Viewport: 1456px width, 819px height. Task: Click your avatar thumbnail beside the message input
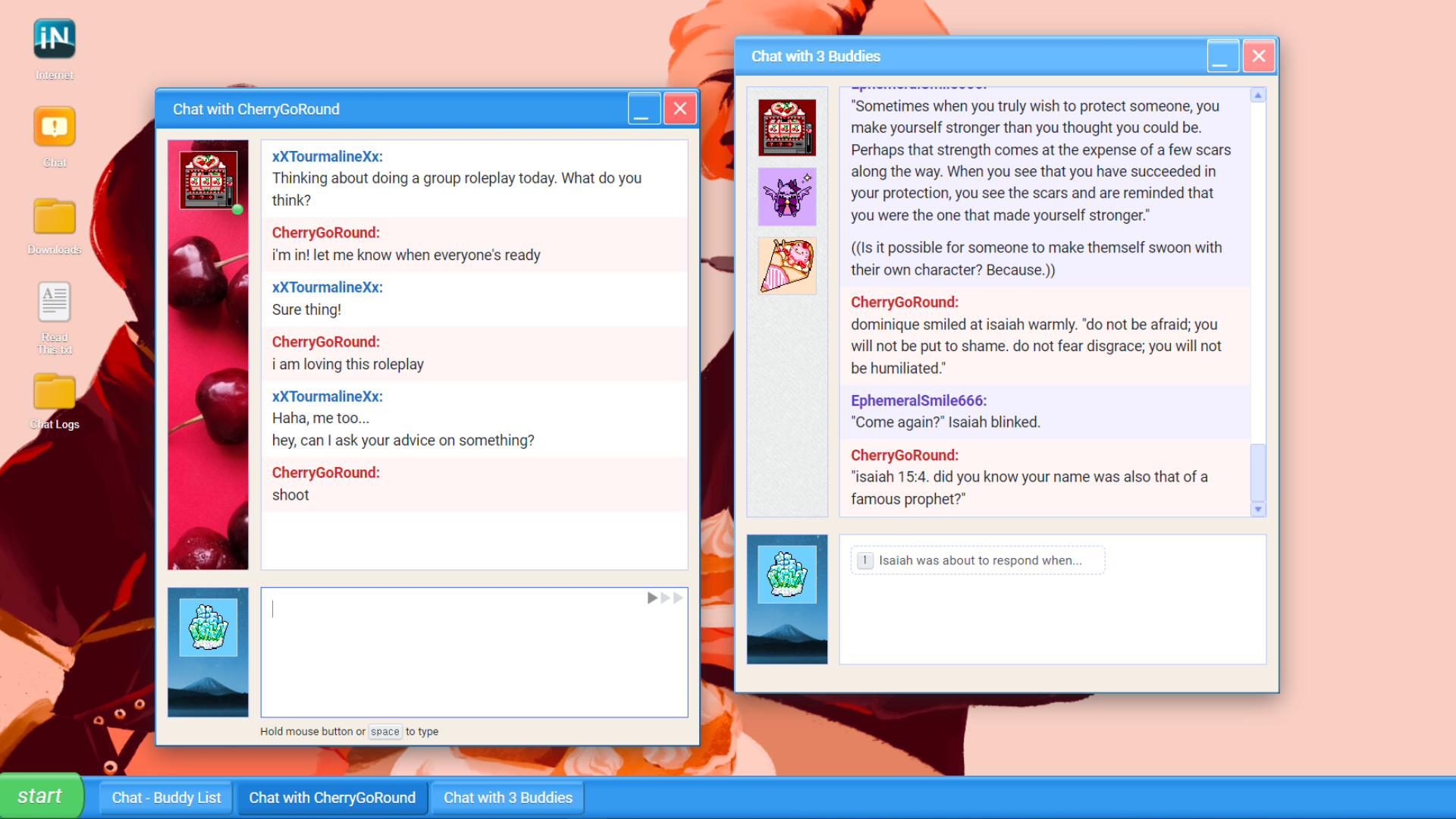click(x=207, y=626)
